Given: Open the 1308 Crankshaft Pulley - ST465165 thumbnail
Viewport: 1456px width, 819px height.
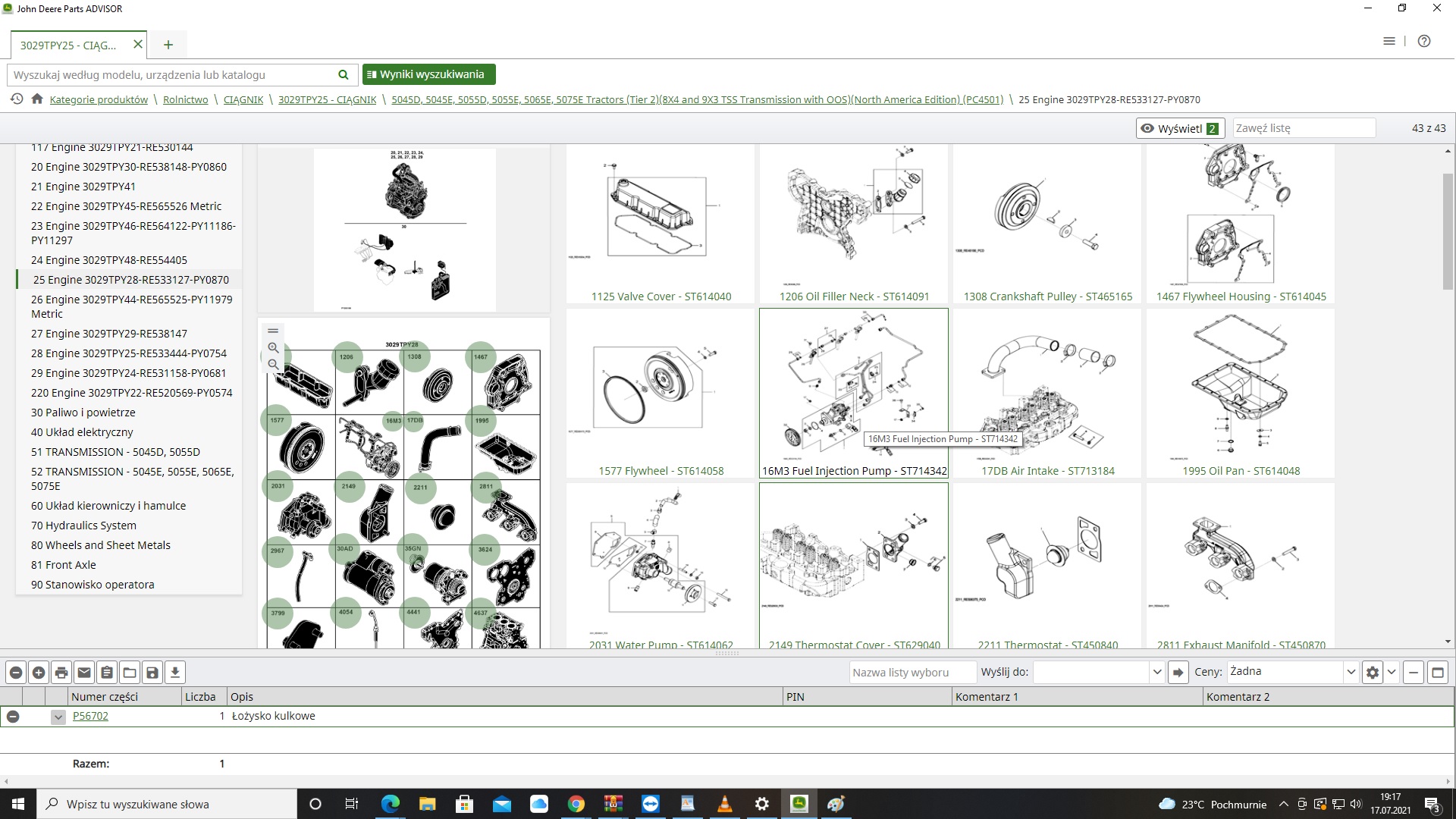Looking at the screenshot, I should tap(1047, 224).
